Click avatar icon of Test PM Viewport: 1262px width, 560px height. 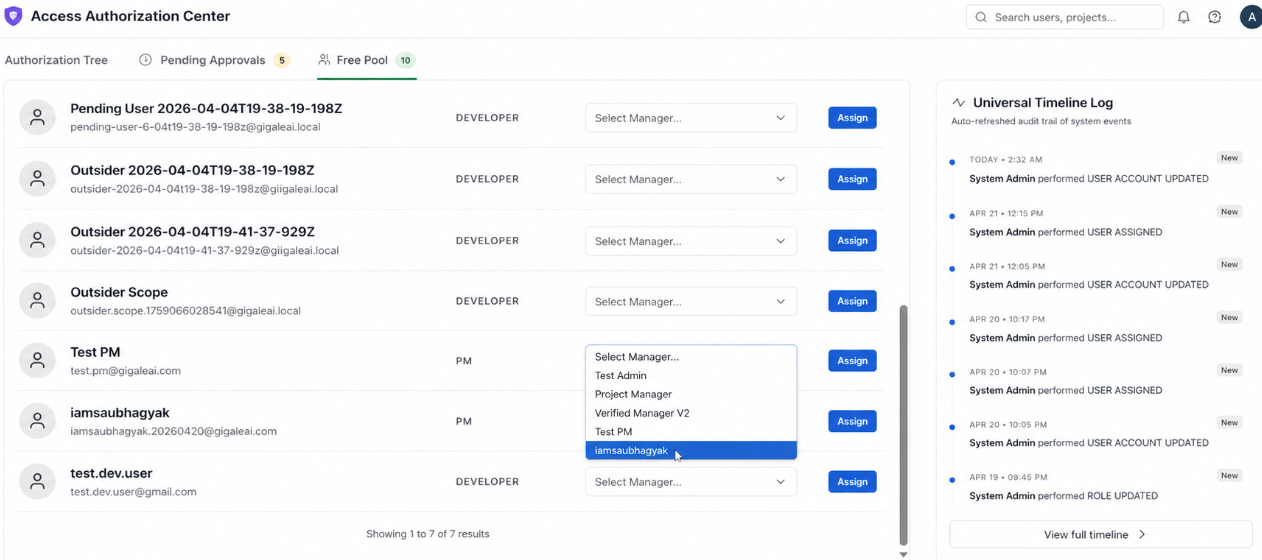37,361
